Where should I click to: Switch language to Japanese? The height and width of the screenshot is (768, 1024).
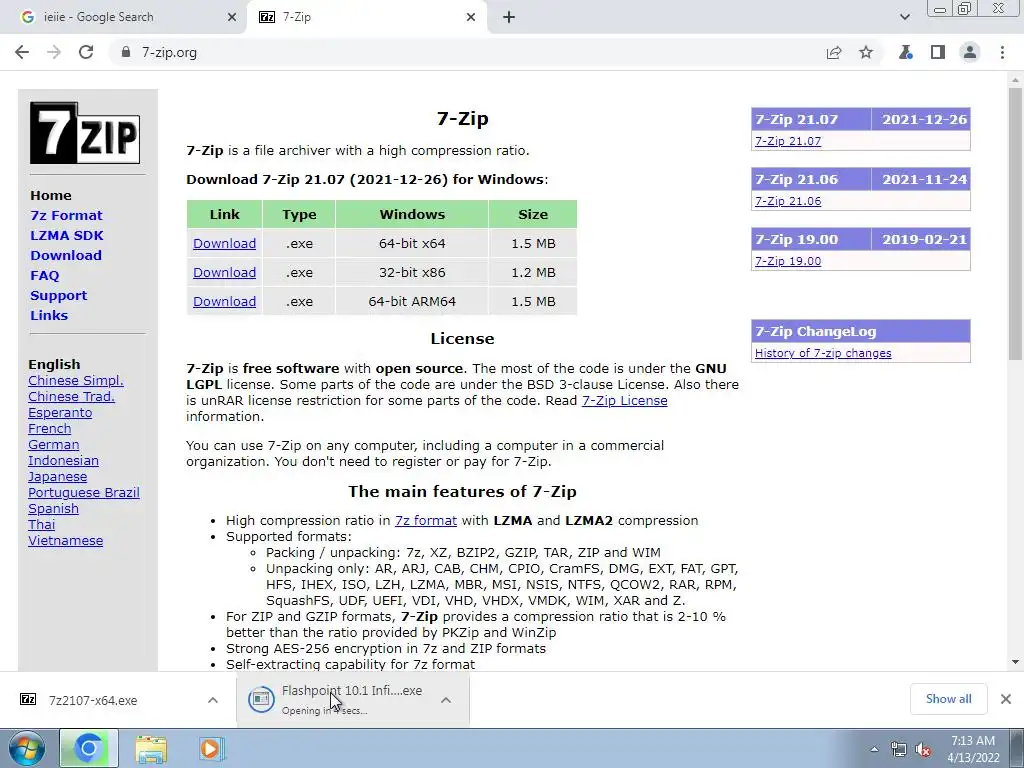pyautogui.click(x=57, y=477)
